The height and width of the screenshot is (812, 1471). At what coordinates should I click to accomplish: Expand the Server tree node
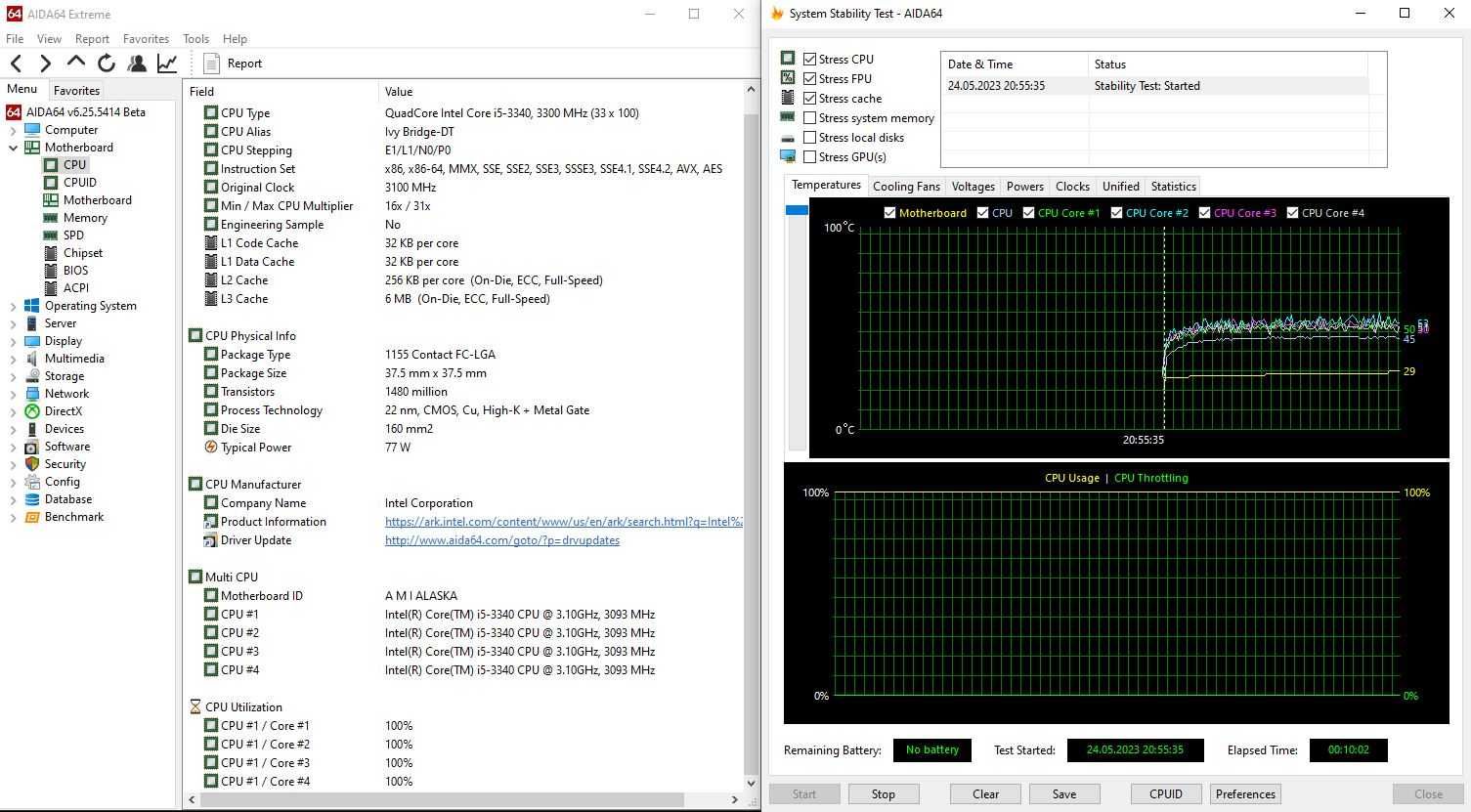(13, 323)
